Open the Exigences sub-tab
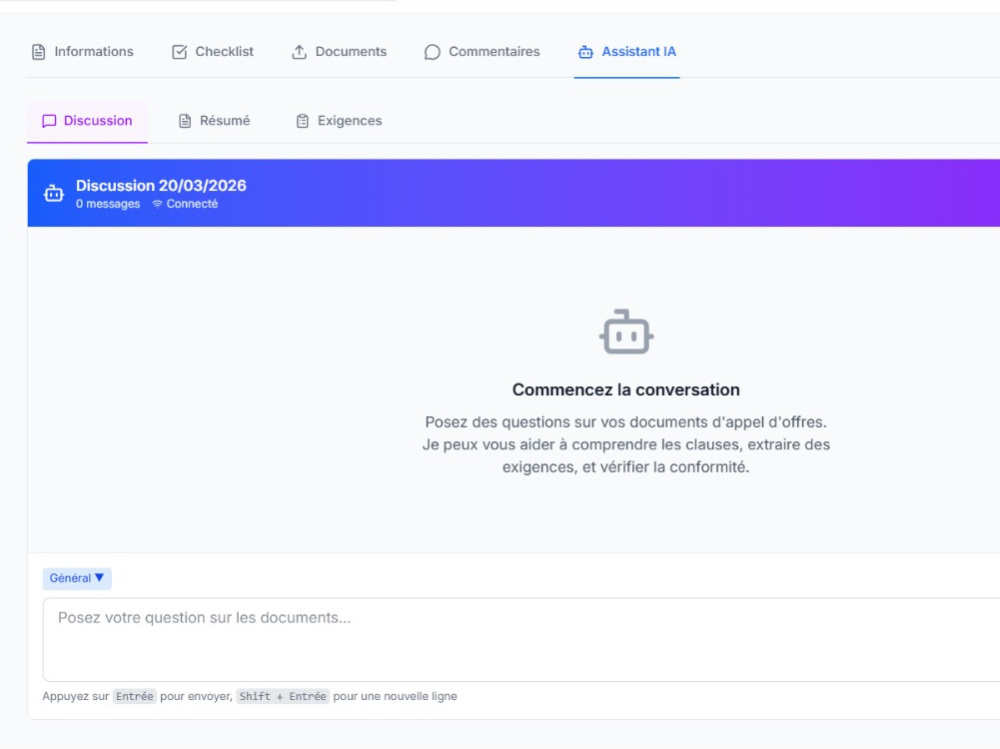 (339, 121)
